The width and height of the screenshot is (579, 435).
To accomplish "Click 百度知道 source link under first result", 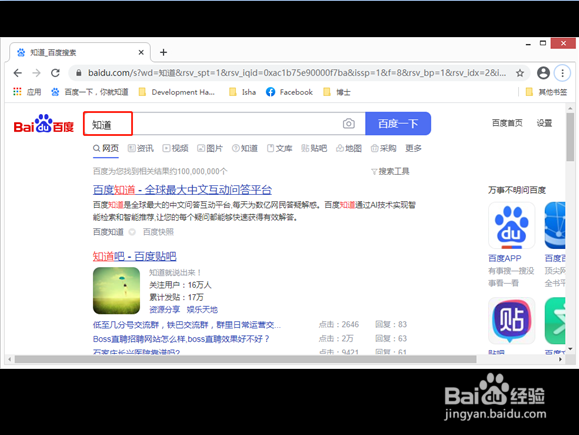I will coord(108,232).
